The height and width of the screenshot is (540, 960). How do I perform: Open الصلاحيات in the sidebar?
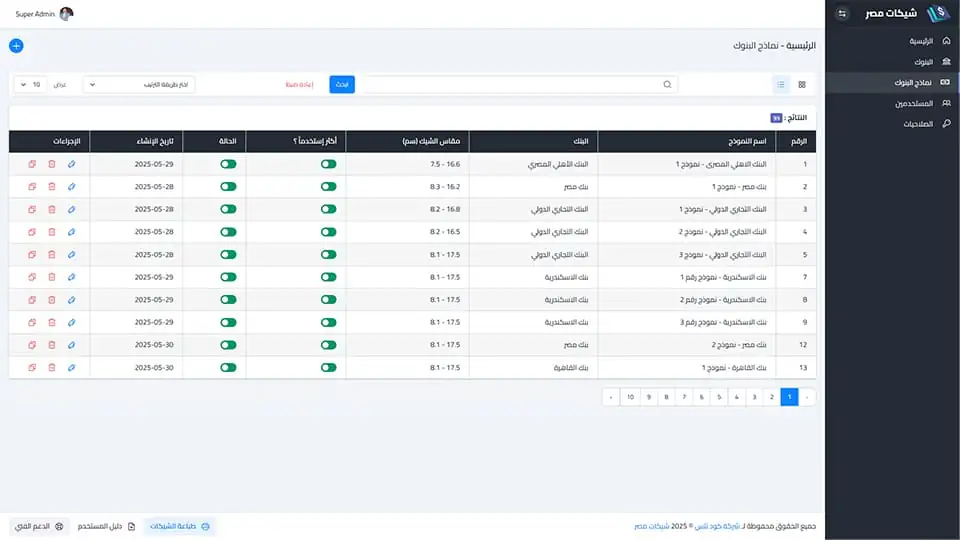(893, 124)
